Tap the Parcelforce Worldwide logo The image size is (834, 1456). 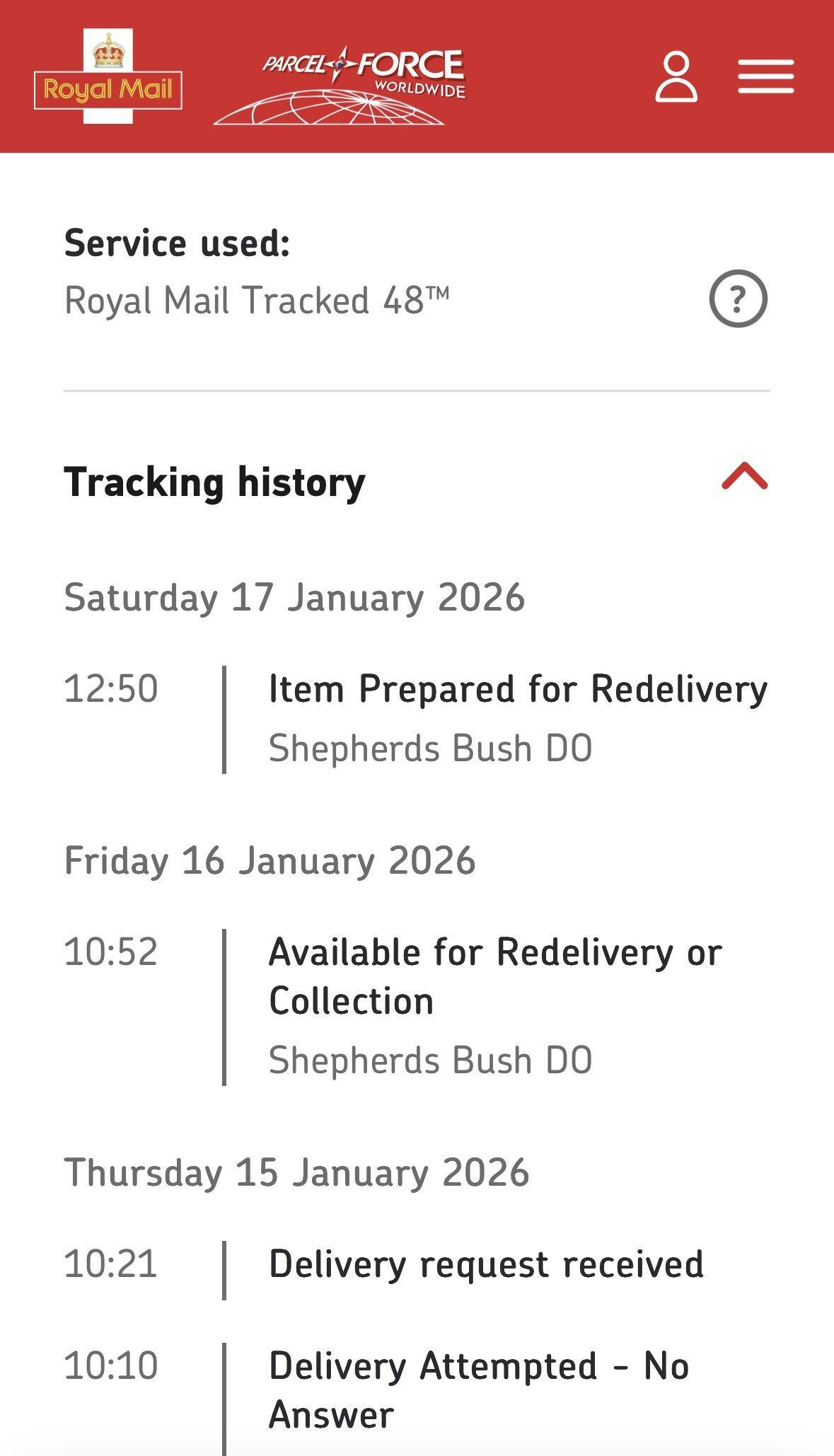coord(340,86)
